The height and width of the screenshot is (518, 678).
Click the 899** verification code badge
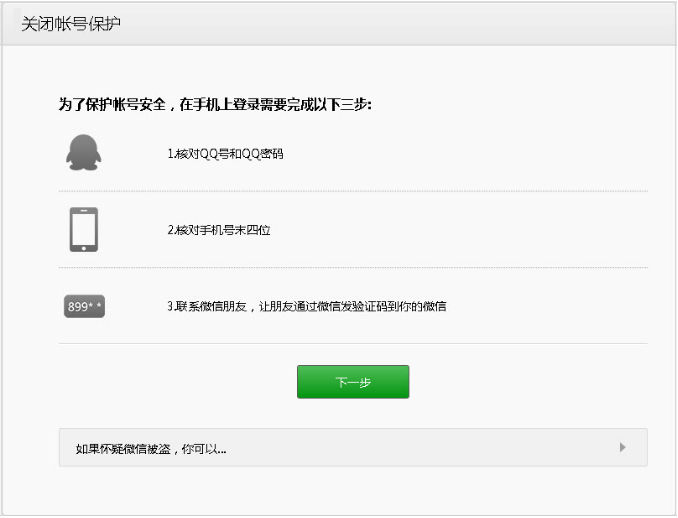(84, 306)
